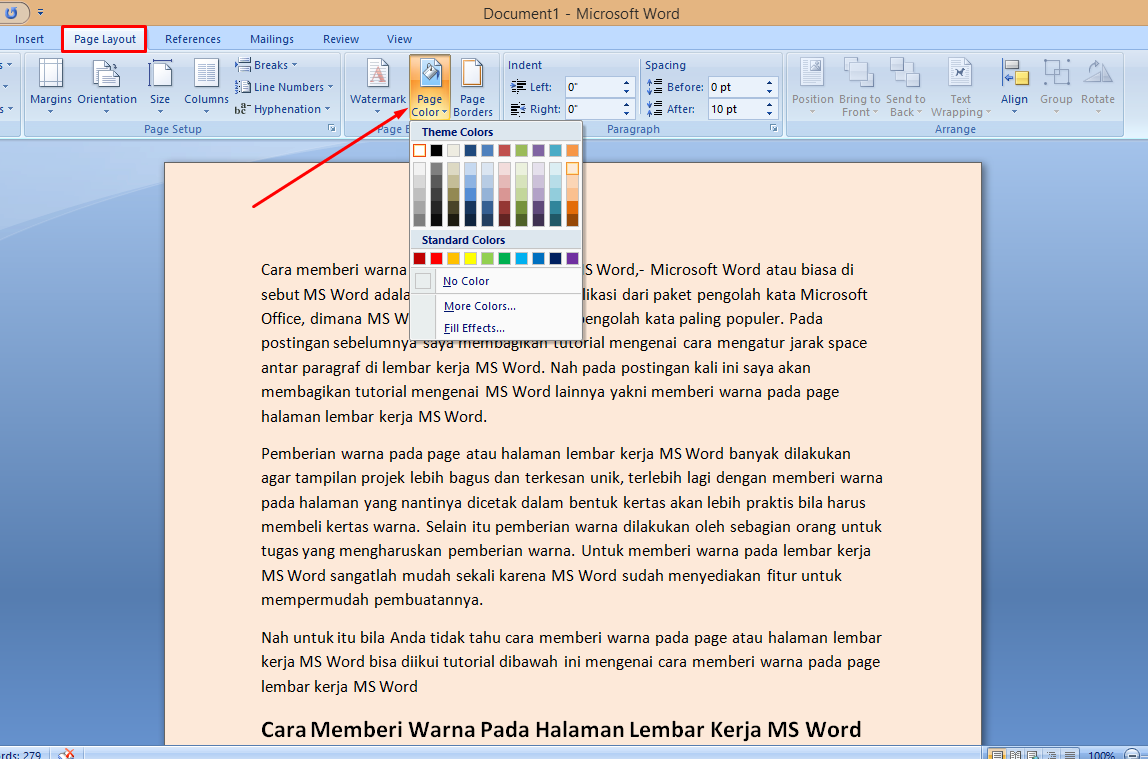Viewport: 1148px width, 759px height.
Task: Click the Rotate icon
Action: pyautogui.click(x=1097, y=74)
